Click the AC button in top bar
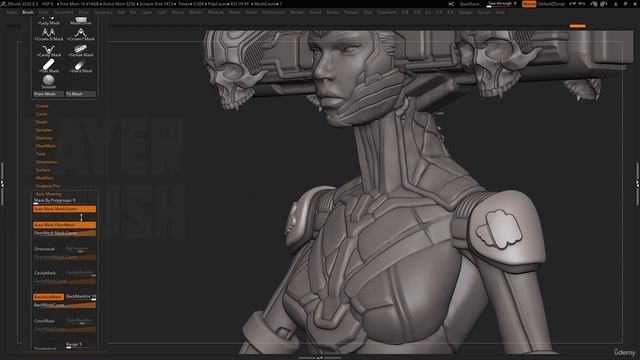Viewport: 640px width, 360px height. [x=451, y=4]
